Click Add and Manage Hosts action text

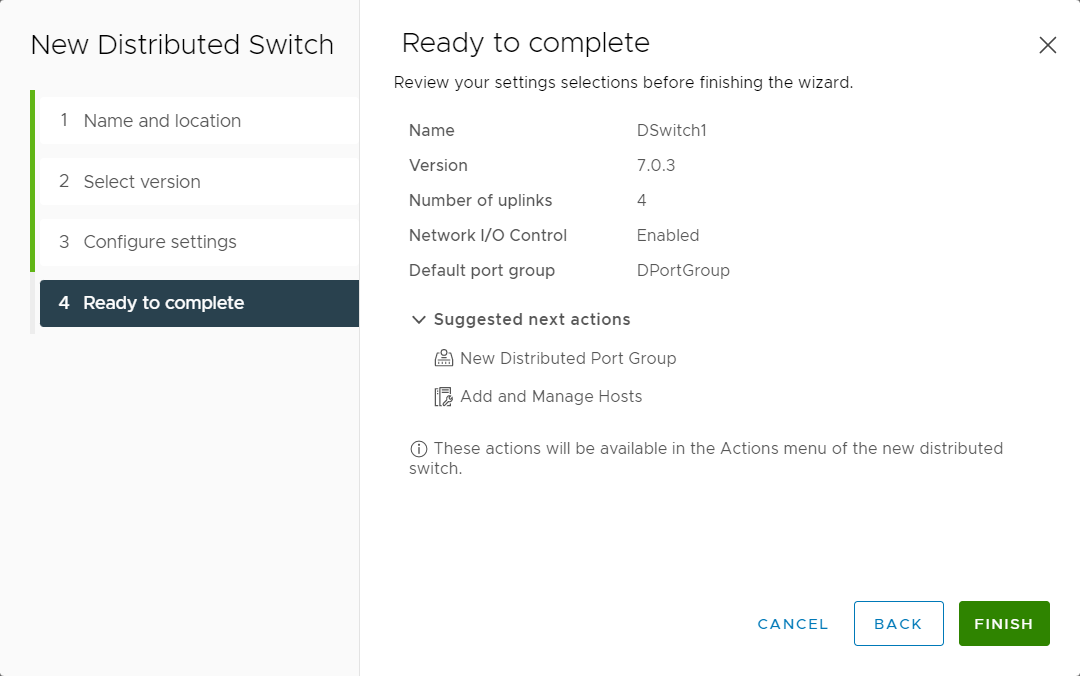click(551, 396)
